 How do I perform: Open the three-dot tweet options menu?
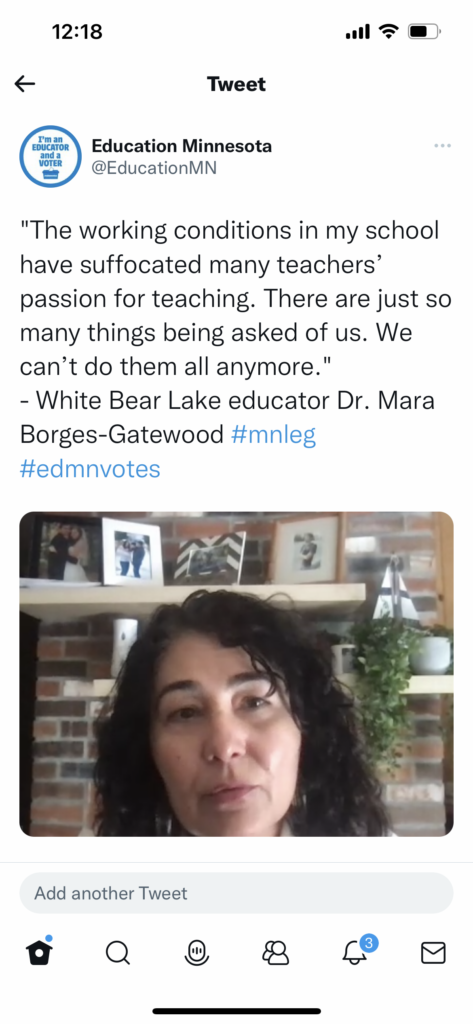pos(442,145)
